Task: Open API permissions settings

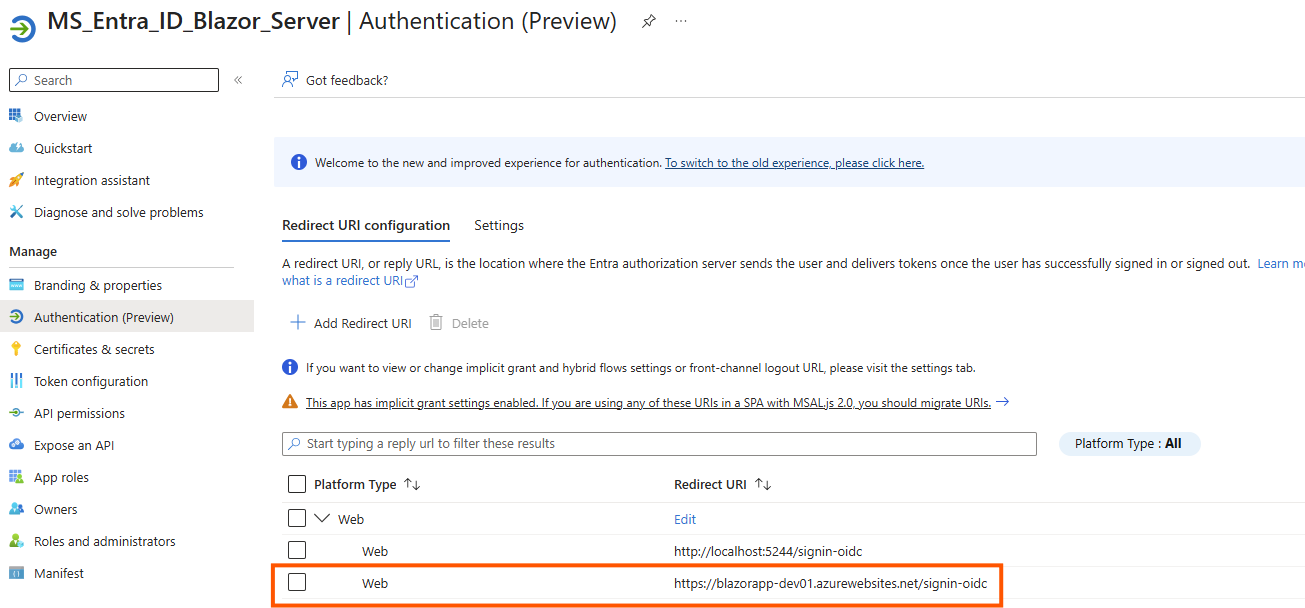Action: pos(83,413)
